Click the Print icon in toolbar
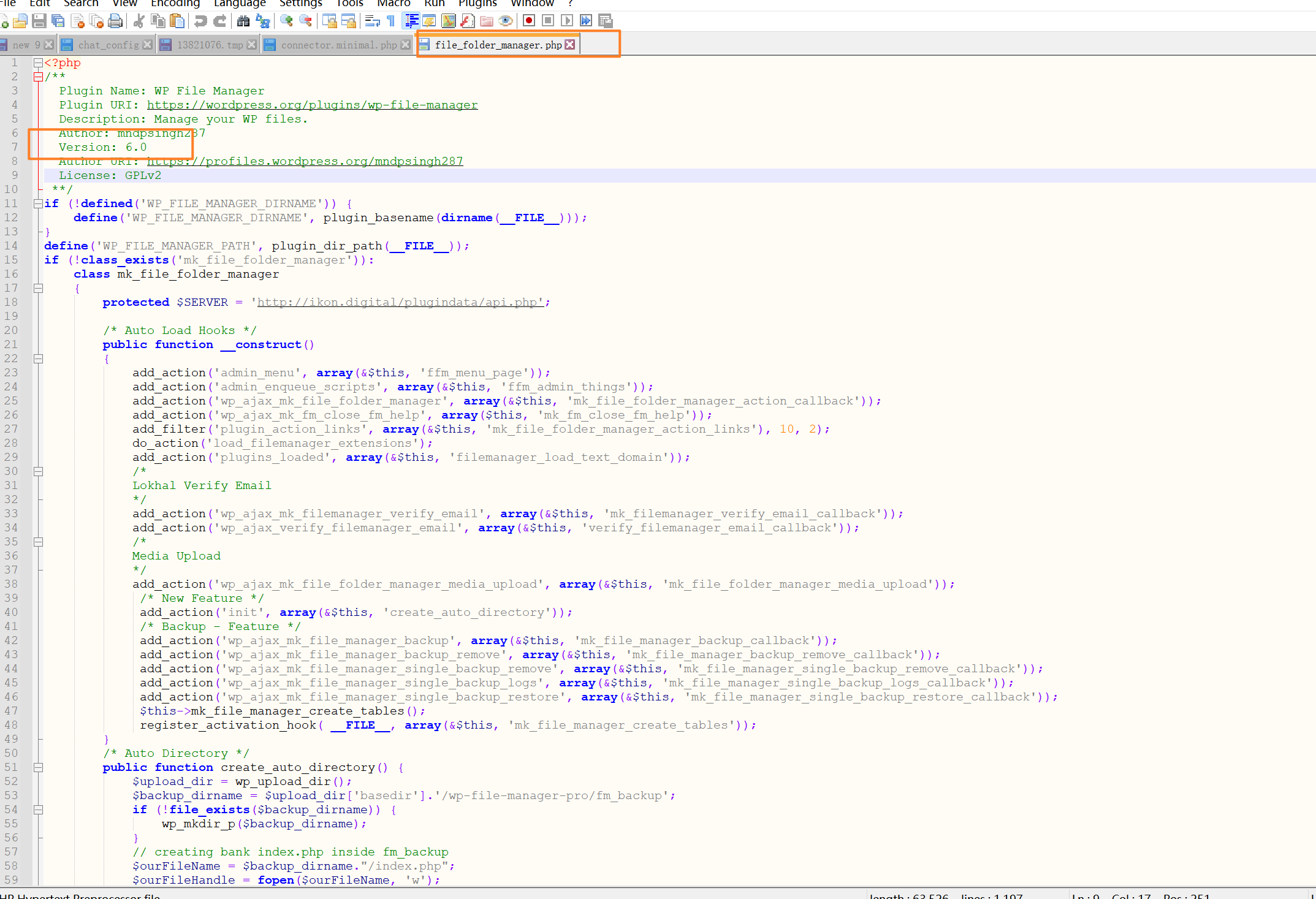Viewport: 1316px width, 899px height. coord(115,21)
